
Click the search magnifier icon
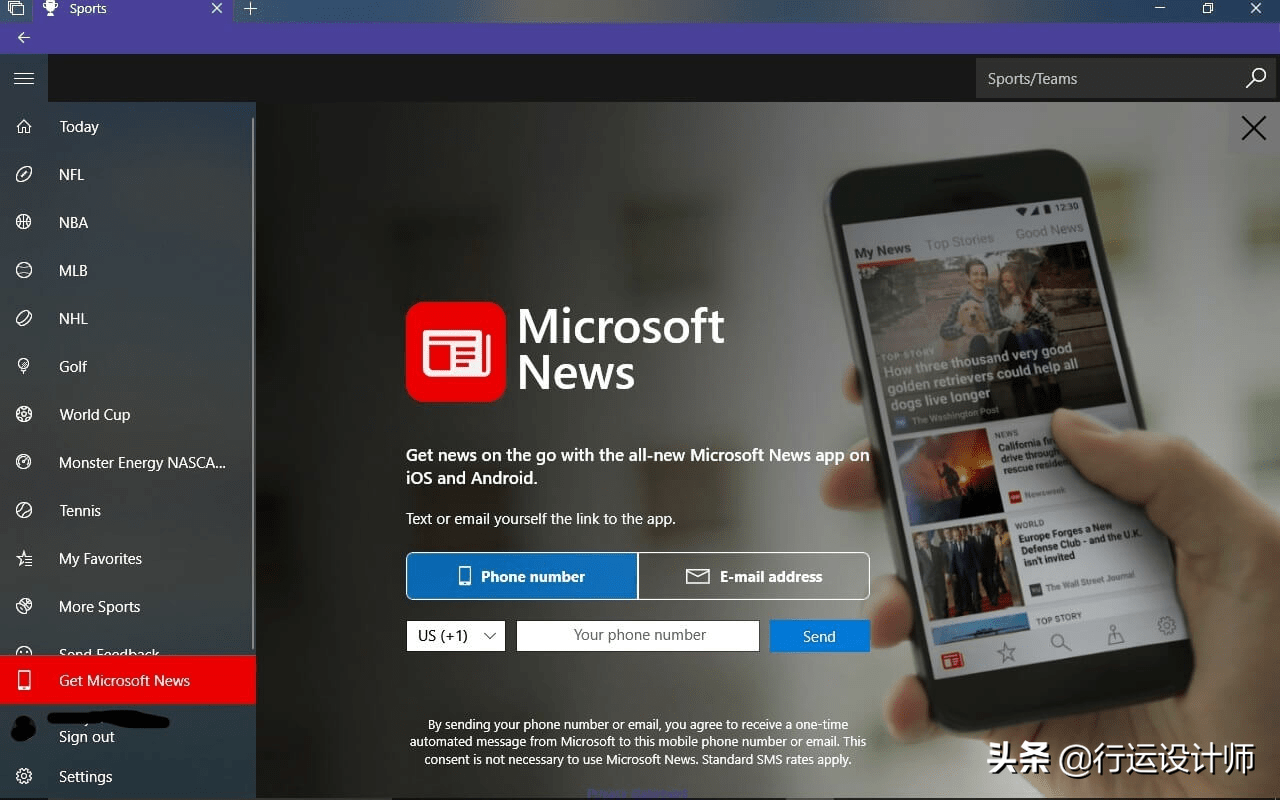click(1256, 78)
